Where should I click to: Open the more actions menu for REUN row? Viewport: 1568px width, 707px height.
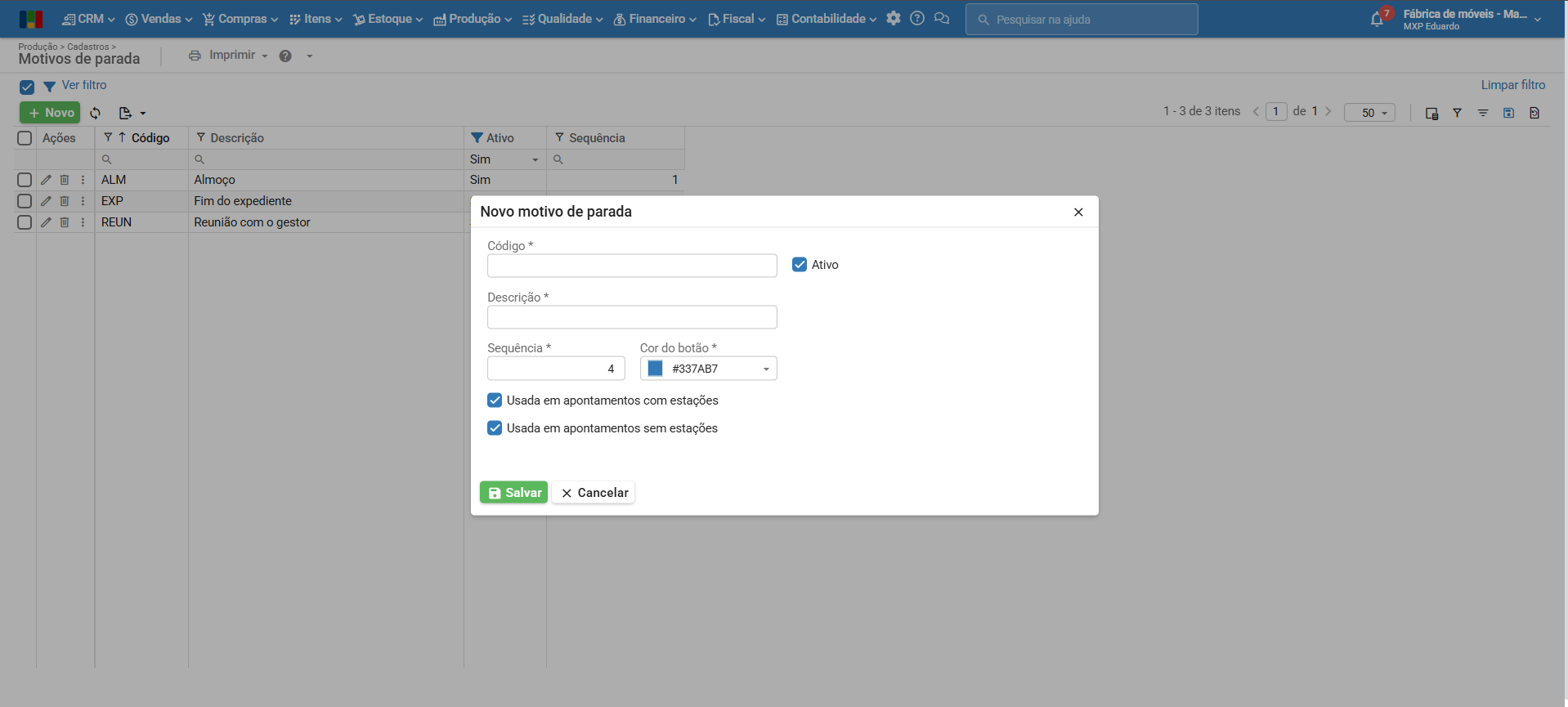click(83, 222)
